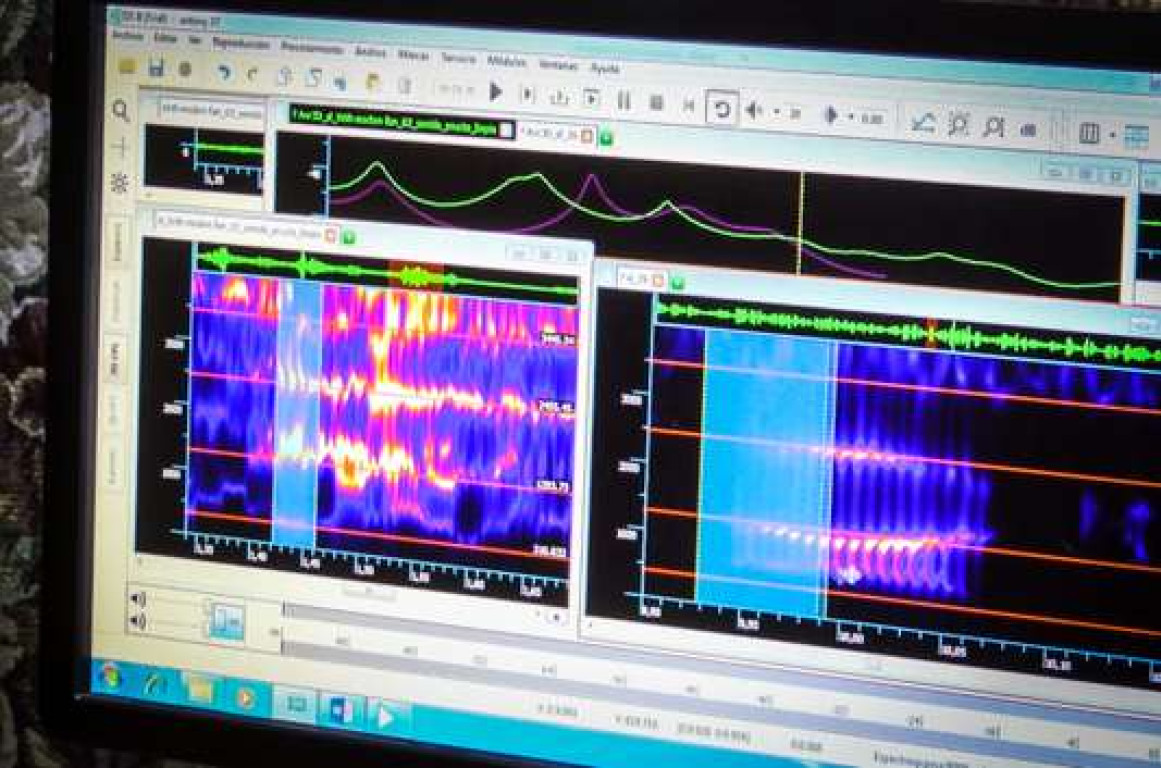Start playback with the play button
Screen dimensions: 1161x768
tap(495, 92)
